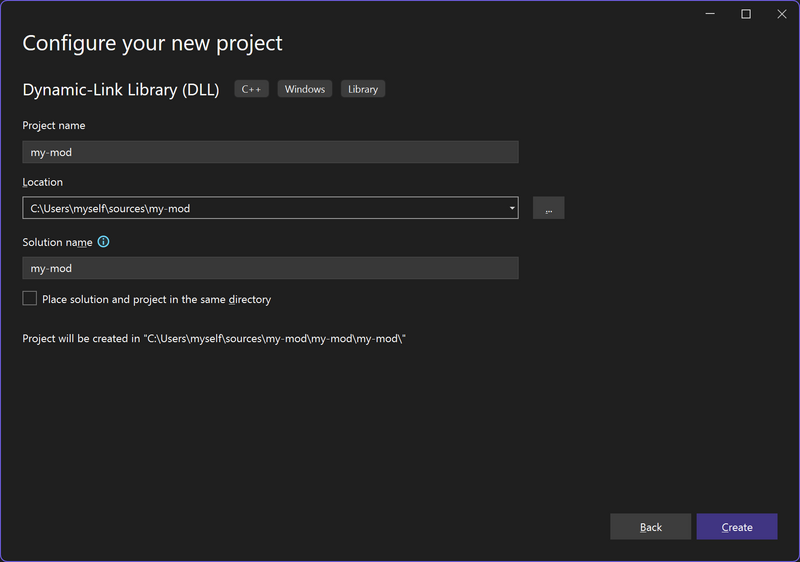800x562 pixels.
Task: Enable Place solution and project in same directory
Action: (x=30, y=299)
